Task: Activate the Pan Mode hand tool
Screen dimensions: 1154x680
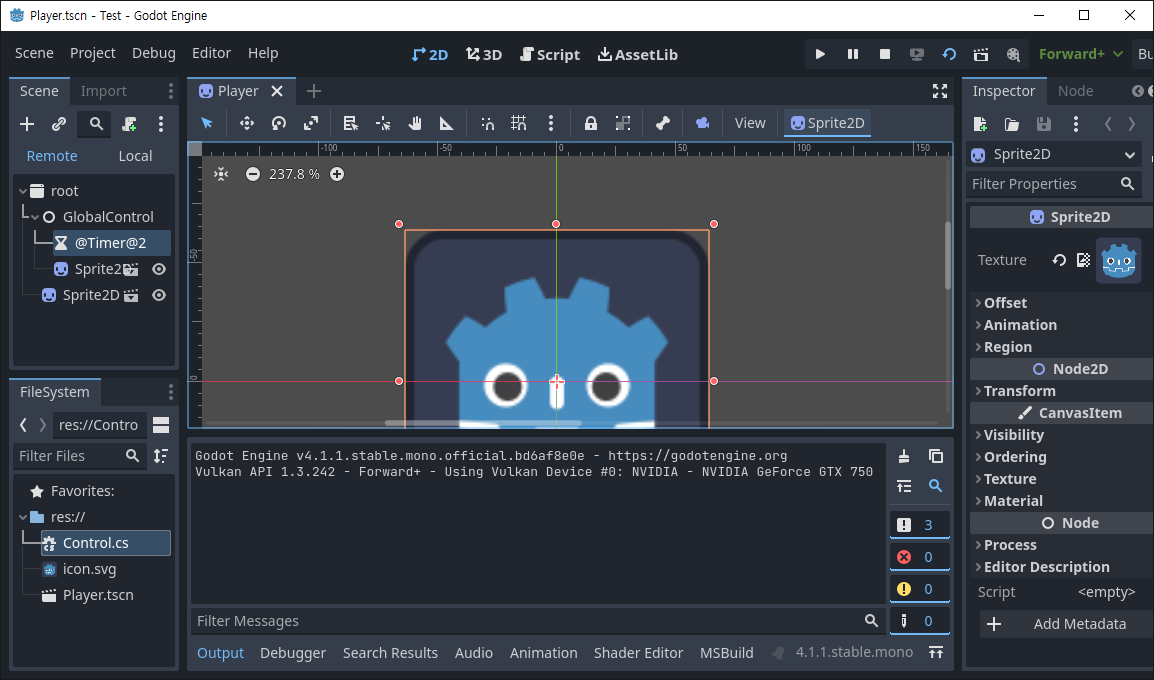Action: [415, 123]
